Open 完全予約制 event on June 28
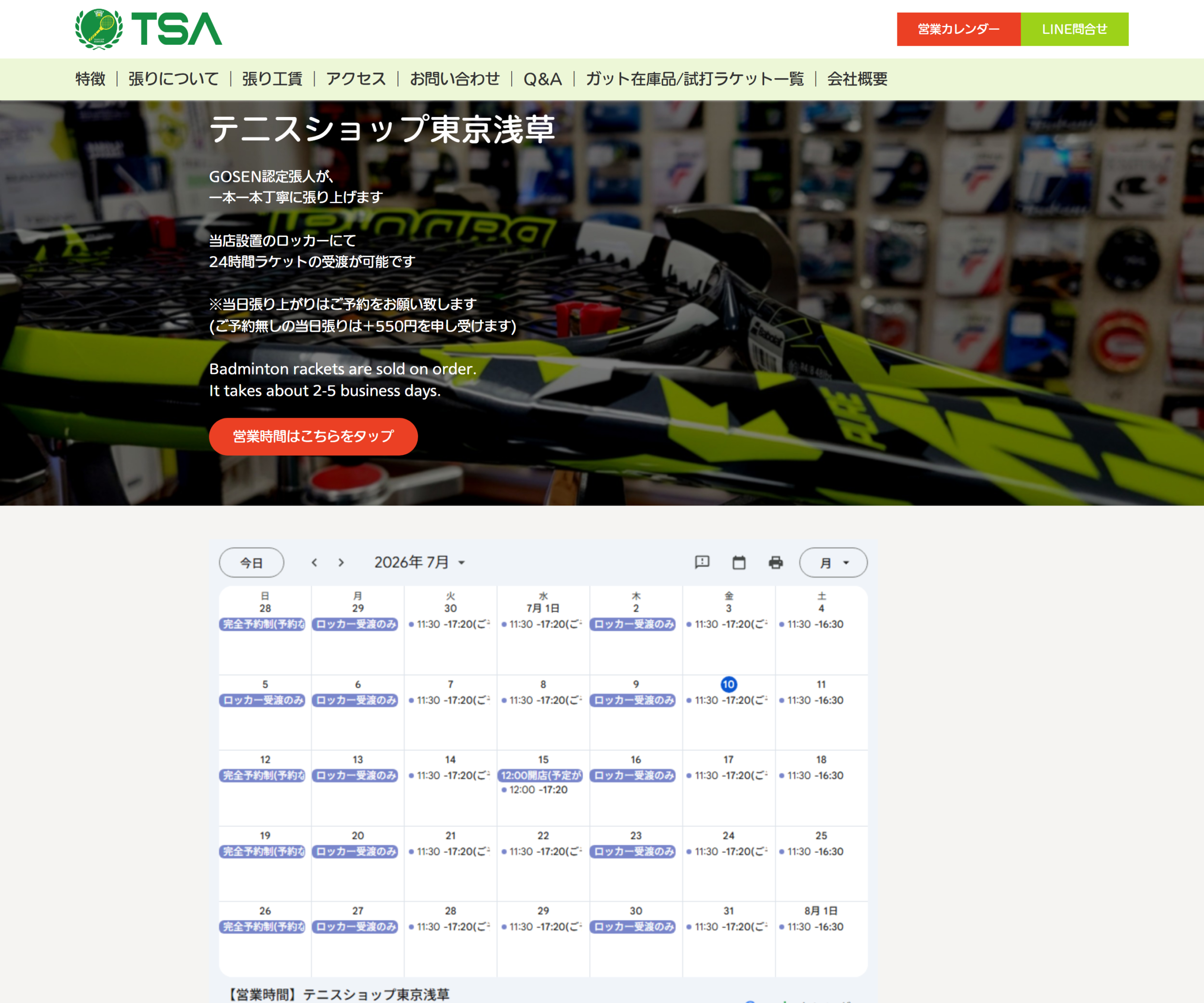1204x1003 pixels. click(262, 624)
